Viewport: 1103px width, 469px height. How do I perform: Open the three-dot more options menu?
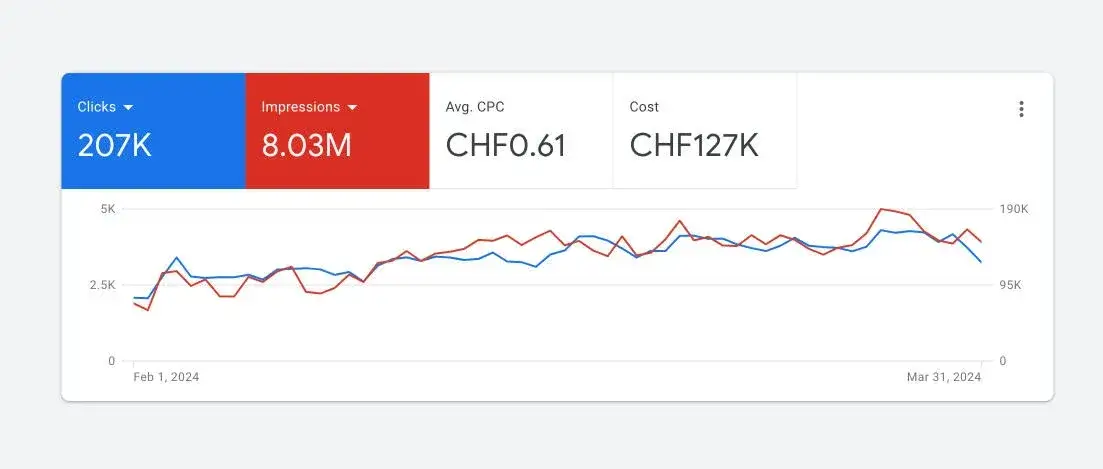[1021, 109]
